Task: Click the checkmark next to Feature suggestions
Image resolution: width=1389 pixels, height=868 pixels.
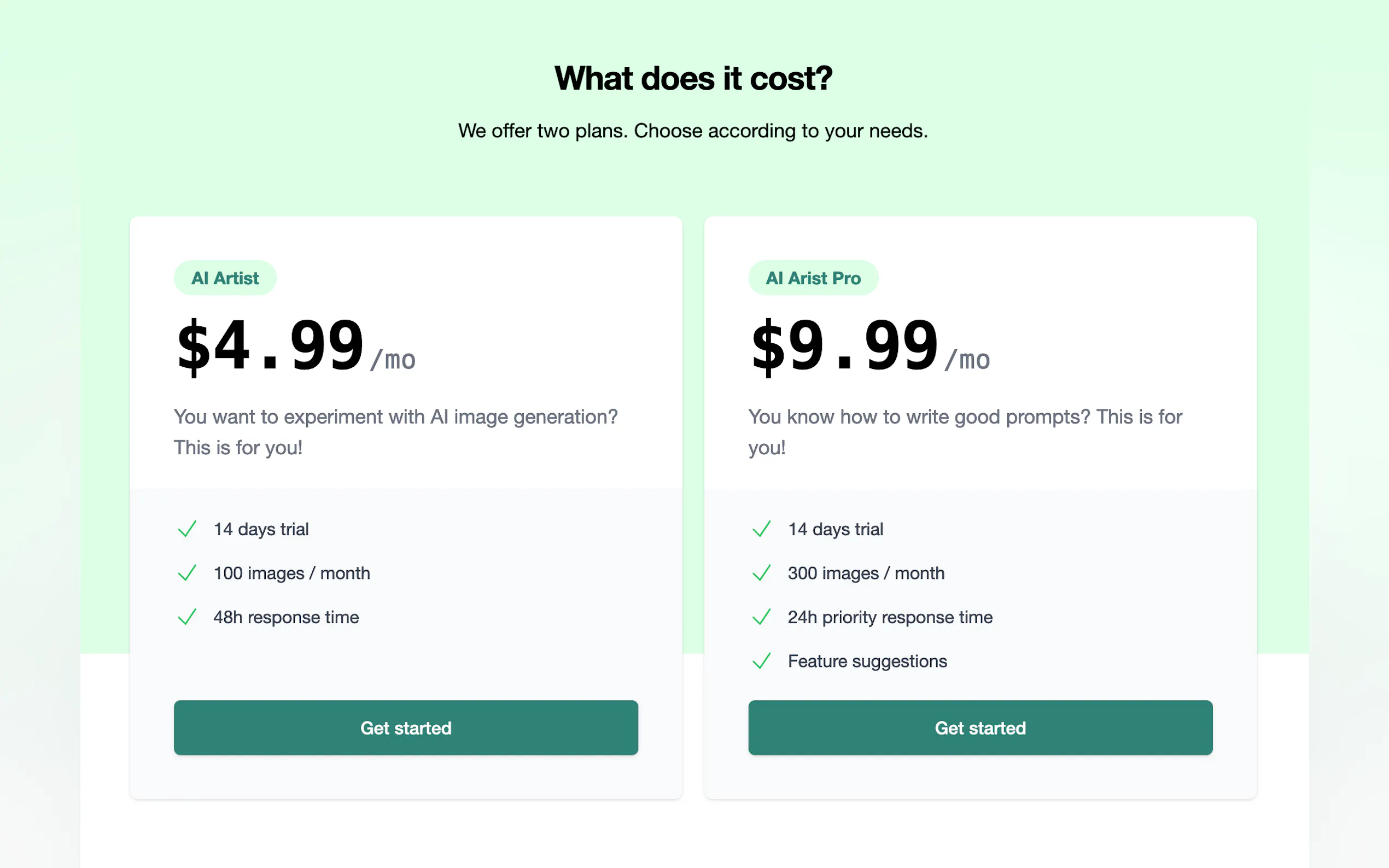Action: pos(761,661)
